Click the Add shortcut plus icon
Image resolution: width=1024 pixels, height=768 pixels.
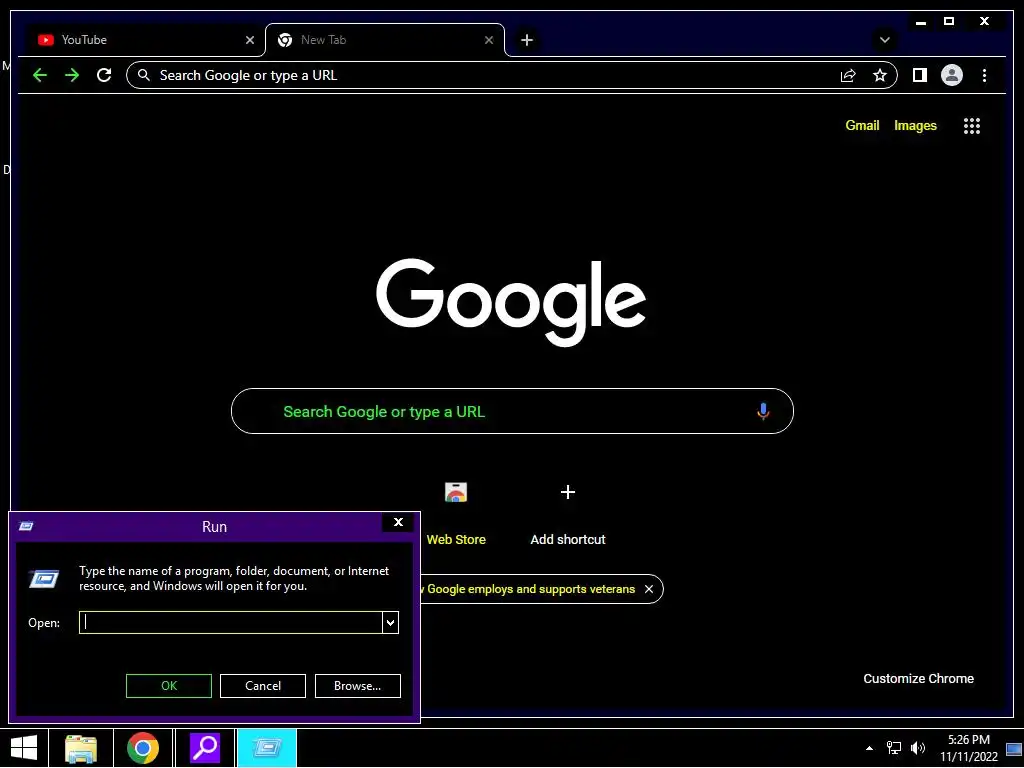(x=568, y=492)
